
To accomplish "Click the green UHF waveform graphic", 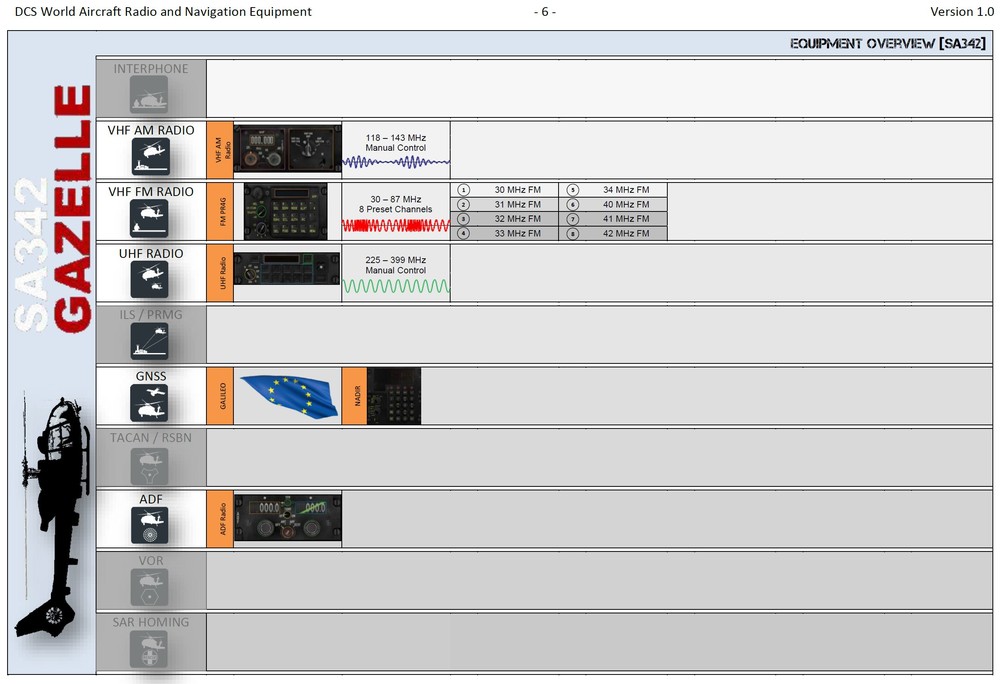I will pyautogui.click(x=396, y=286).
